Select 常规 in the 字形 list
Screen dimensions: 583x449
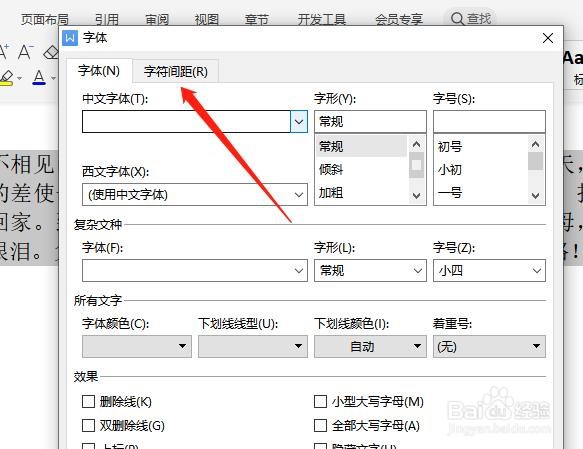[x=361, y=146]
